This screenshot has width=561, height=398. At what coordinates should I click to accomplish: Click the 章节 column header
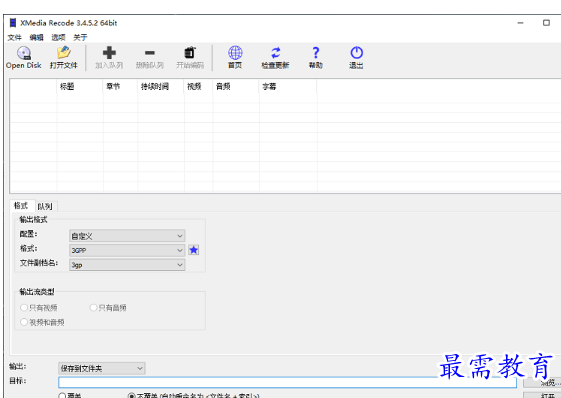click(120, 86)
